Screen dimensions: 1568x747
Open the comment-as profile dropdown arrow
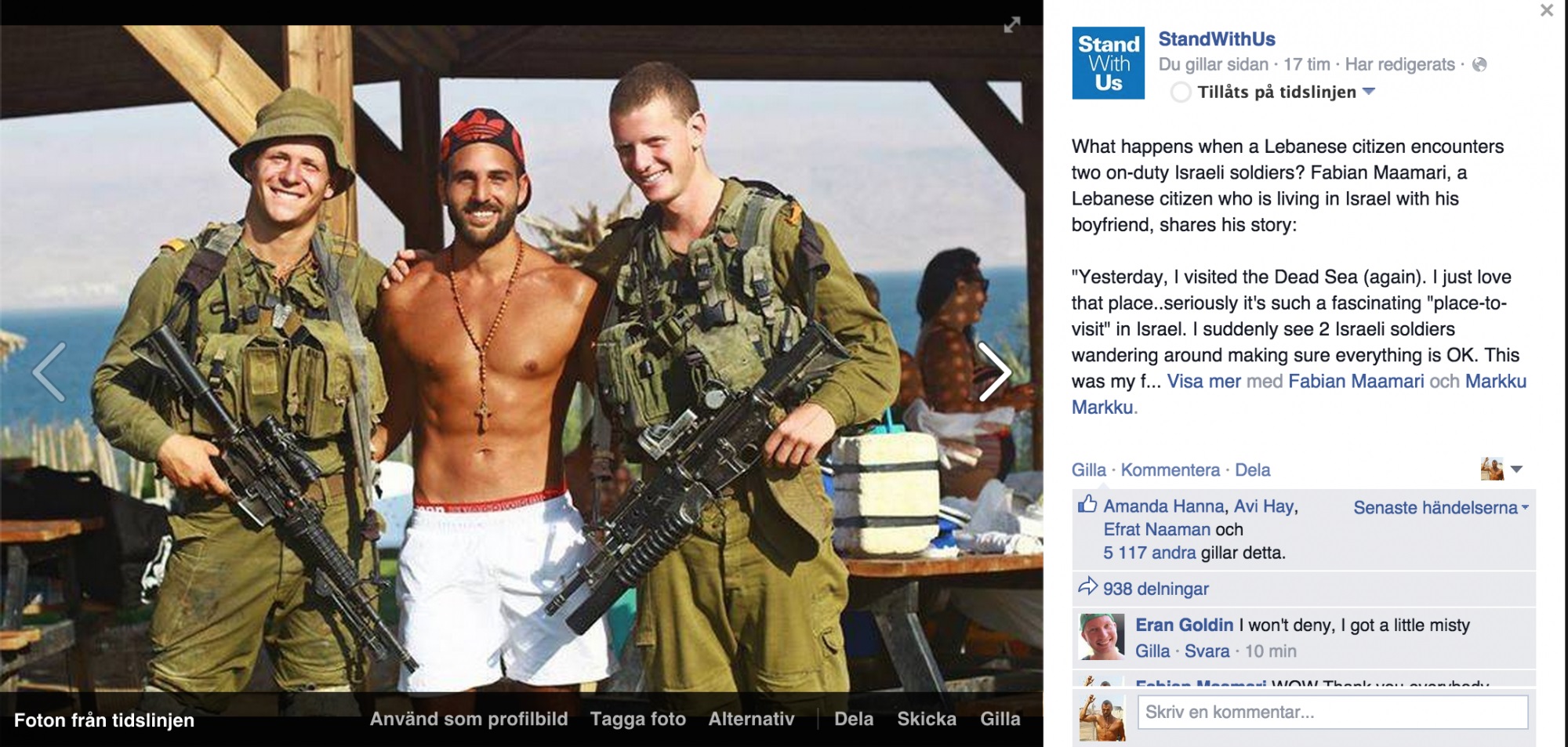click(x=1516, y=470)
